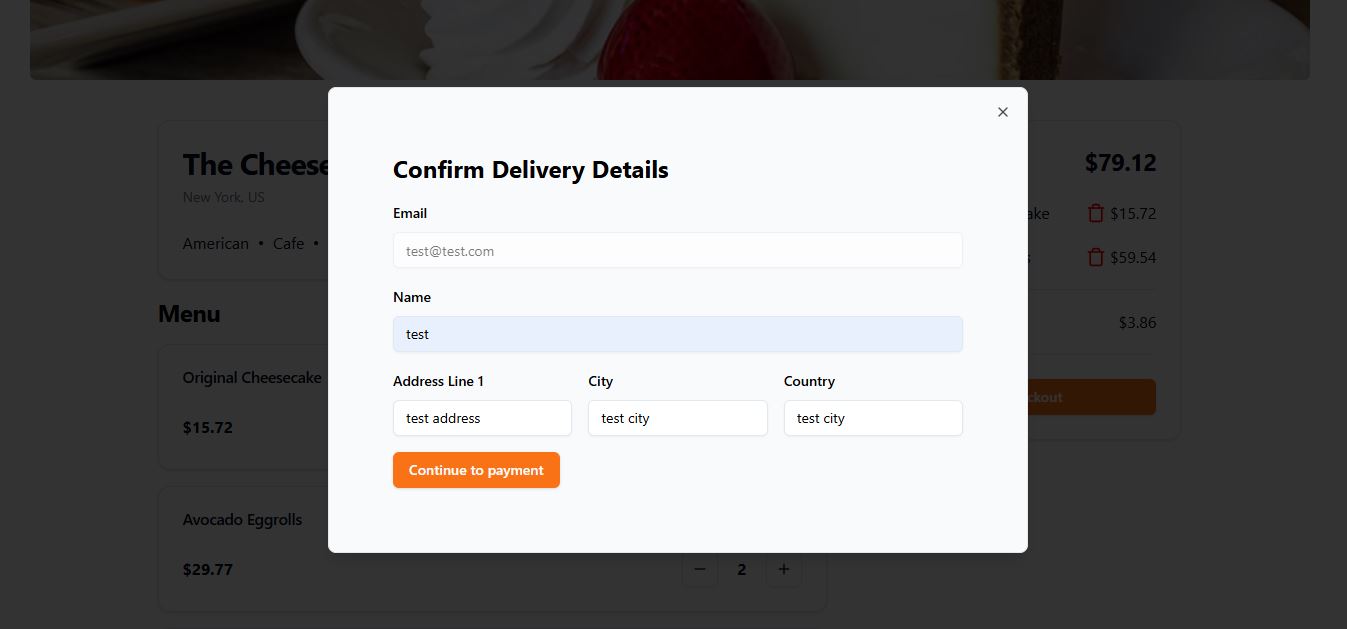The width and height of the screenshot is (1347, 629).
Task: Click the Continue to payment button
Action: click(x=476, y=470)
